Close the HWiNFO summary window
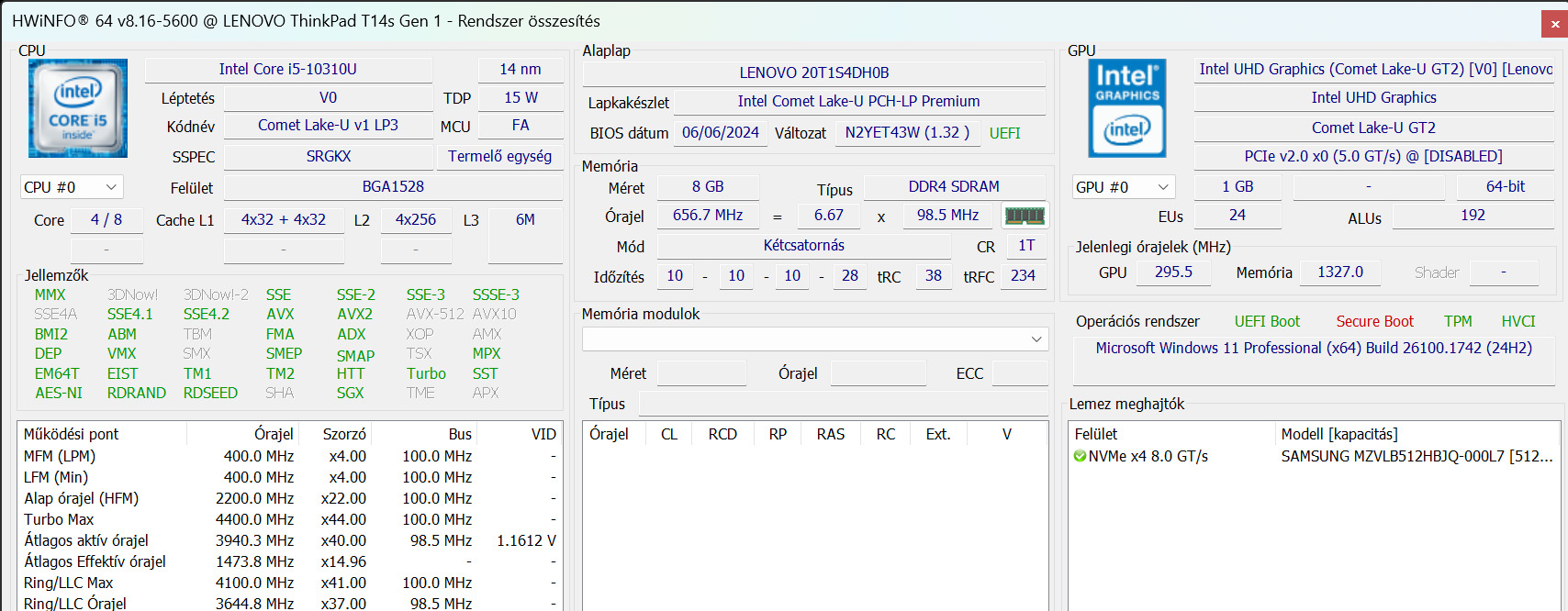Image resolution: width=1568 pixels, height=611 pixels. point(1554,24)
